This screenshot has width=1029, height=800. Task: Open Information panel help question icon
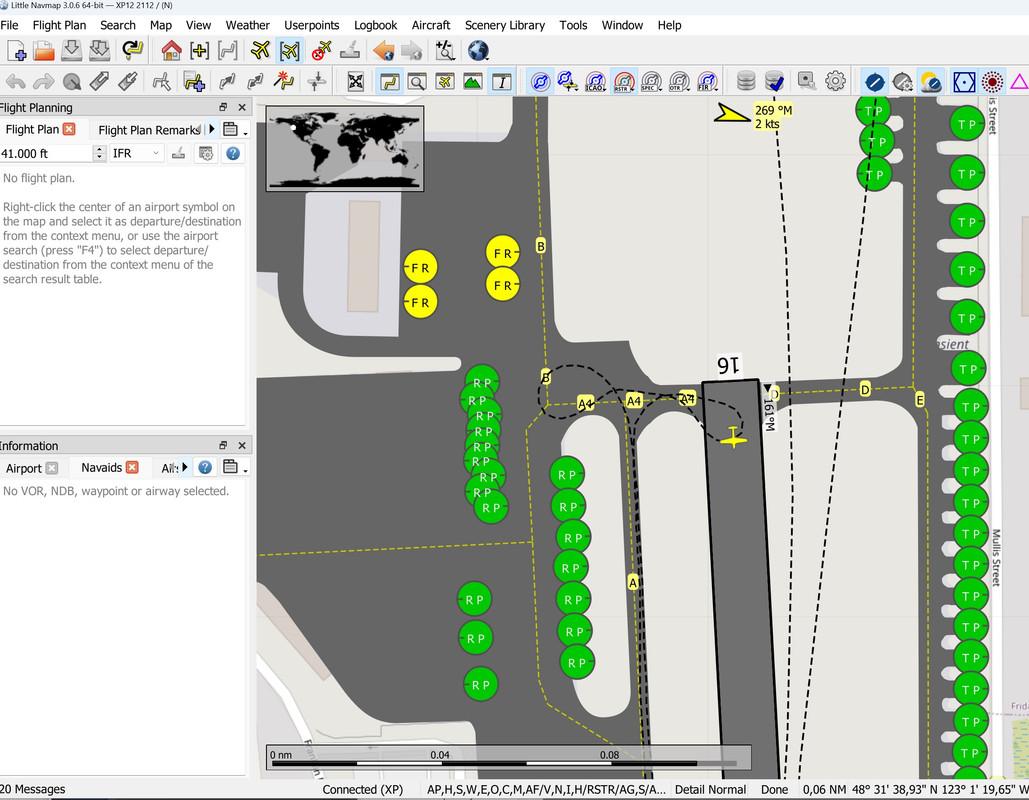pos(205,467)
